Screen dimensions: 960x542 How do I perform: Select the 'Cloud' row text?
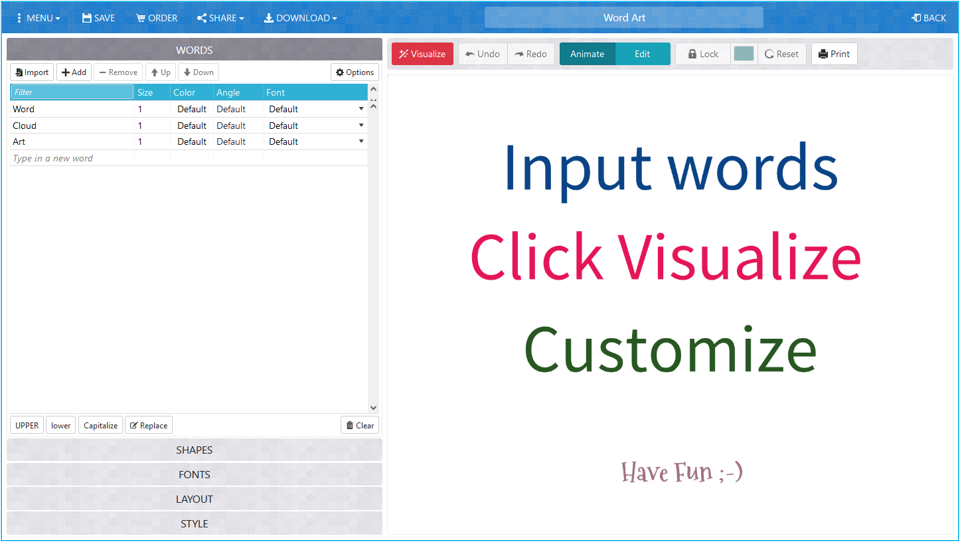click(24, 126)
